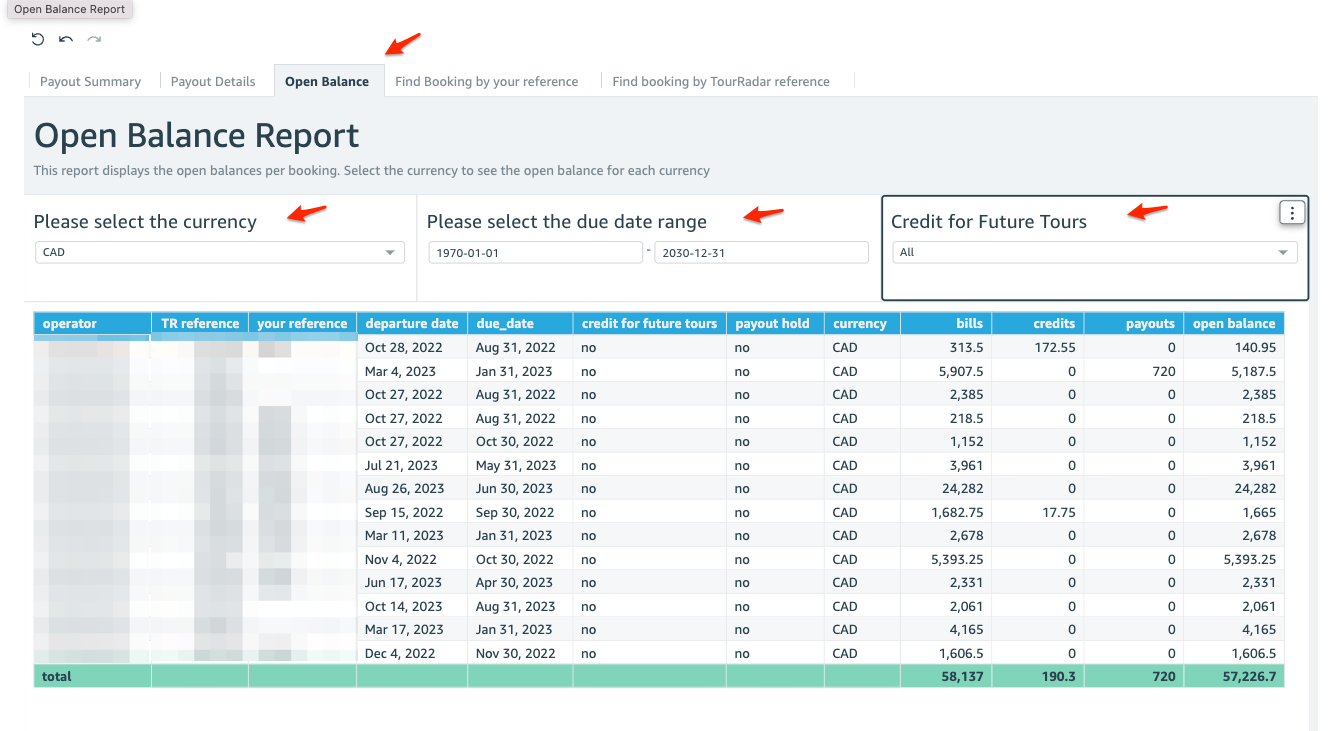Open the Credit for Future Tours dropdown showing All
This screenshot has height=731, width=1341.
1094,252
